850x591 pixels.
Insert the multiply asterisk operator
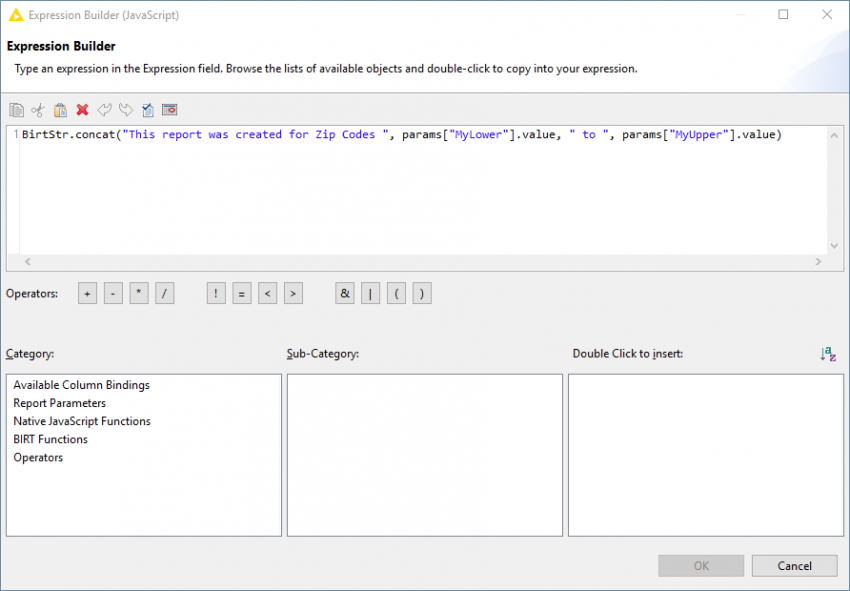[x=139, y=293]
